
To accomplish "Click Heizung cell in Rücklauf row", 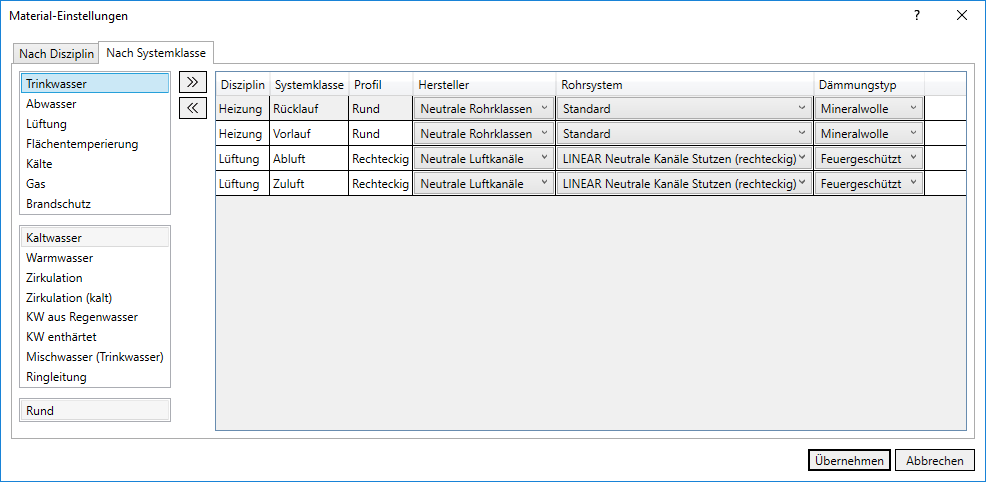I will tap(243, 109).
